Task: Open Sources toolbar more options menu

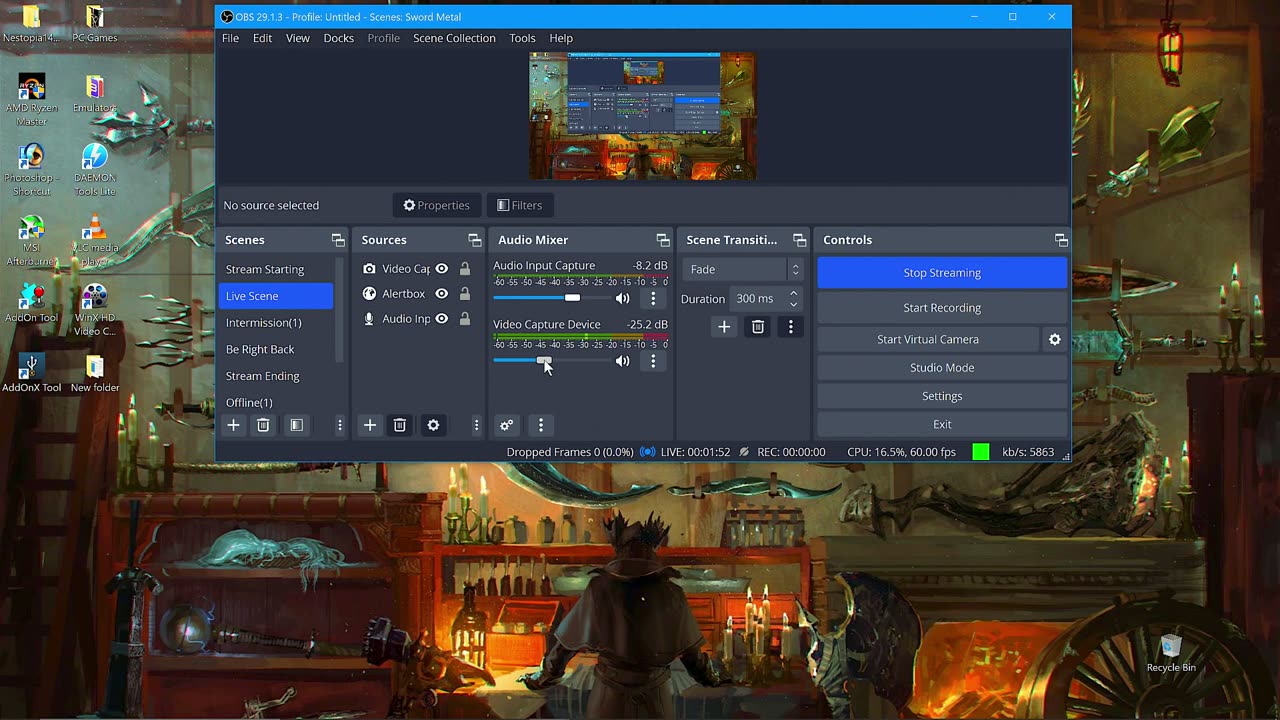Action: 476,425
